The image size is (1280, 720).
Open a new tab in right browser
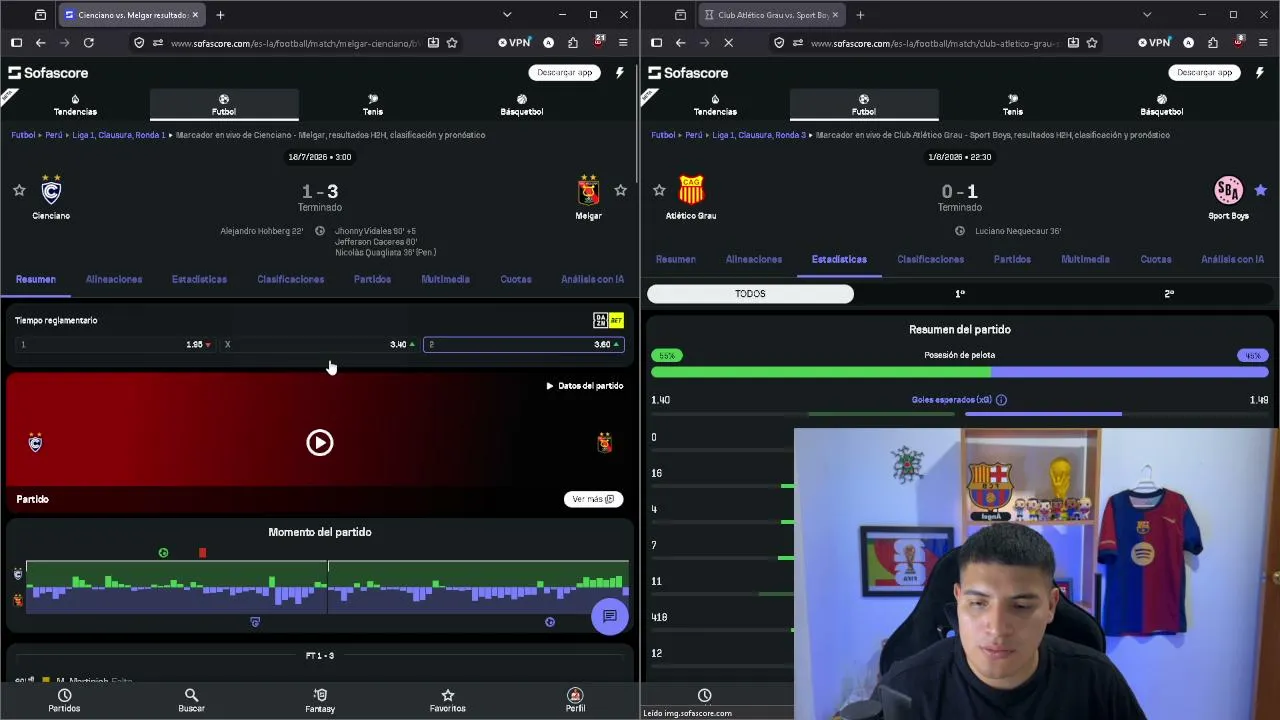point(860,15)
